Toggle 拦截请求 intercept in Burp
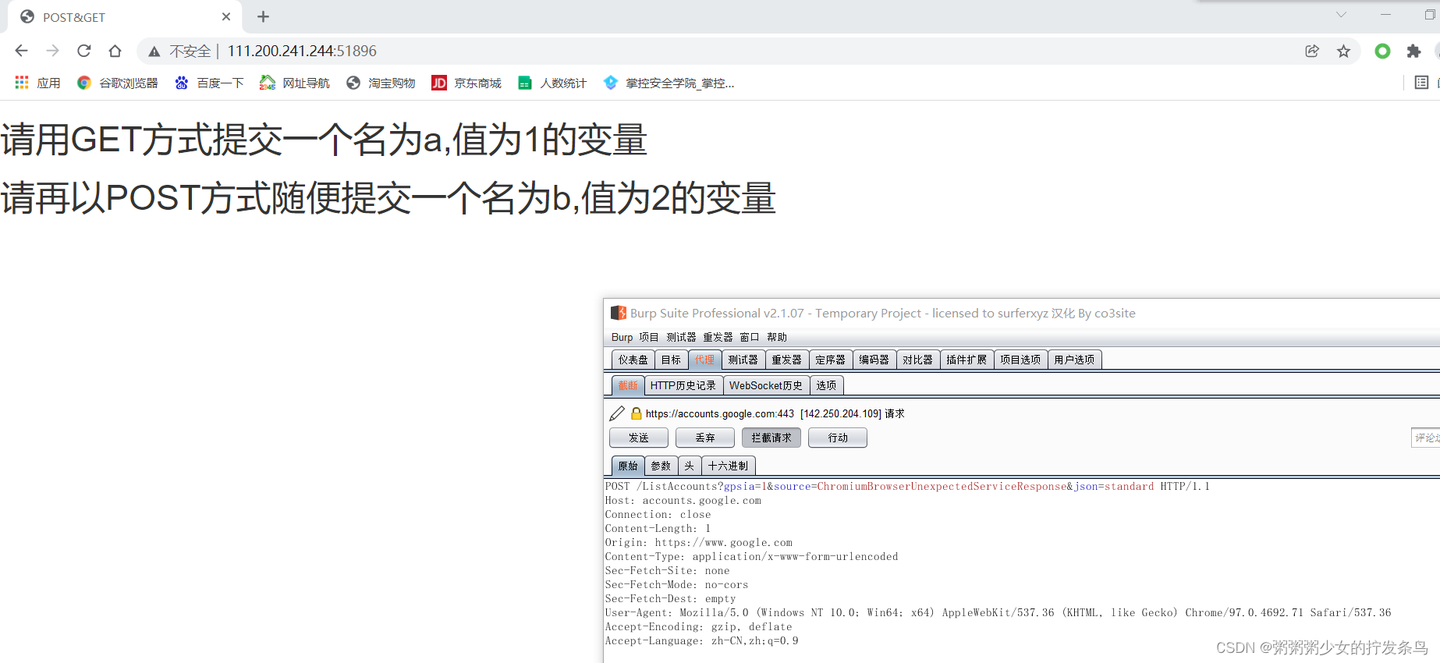The image size is (1440, 663). [x=770, y=437]
